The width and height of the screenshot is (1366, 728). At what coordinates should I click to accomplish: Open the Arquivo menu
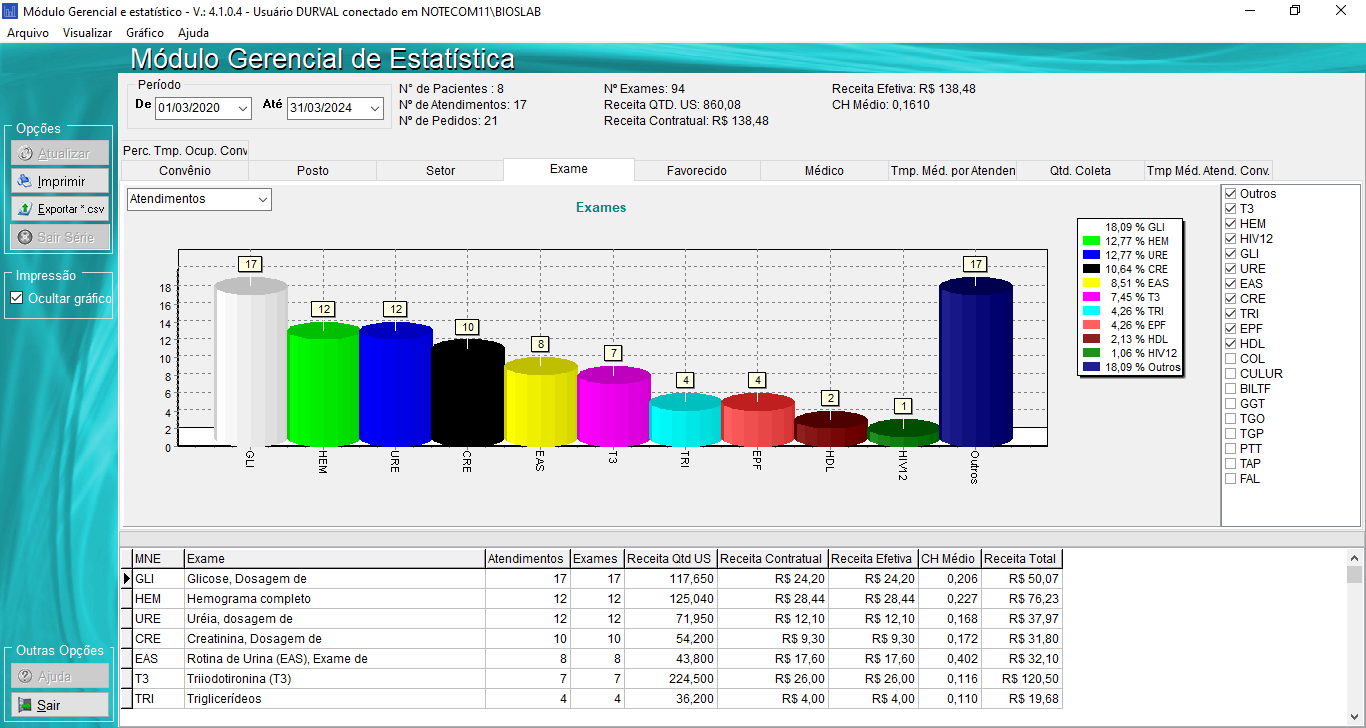(x=28, y=33)
